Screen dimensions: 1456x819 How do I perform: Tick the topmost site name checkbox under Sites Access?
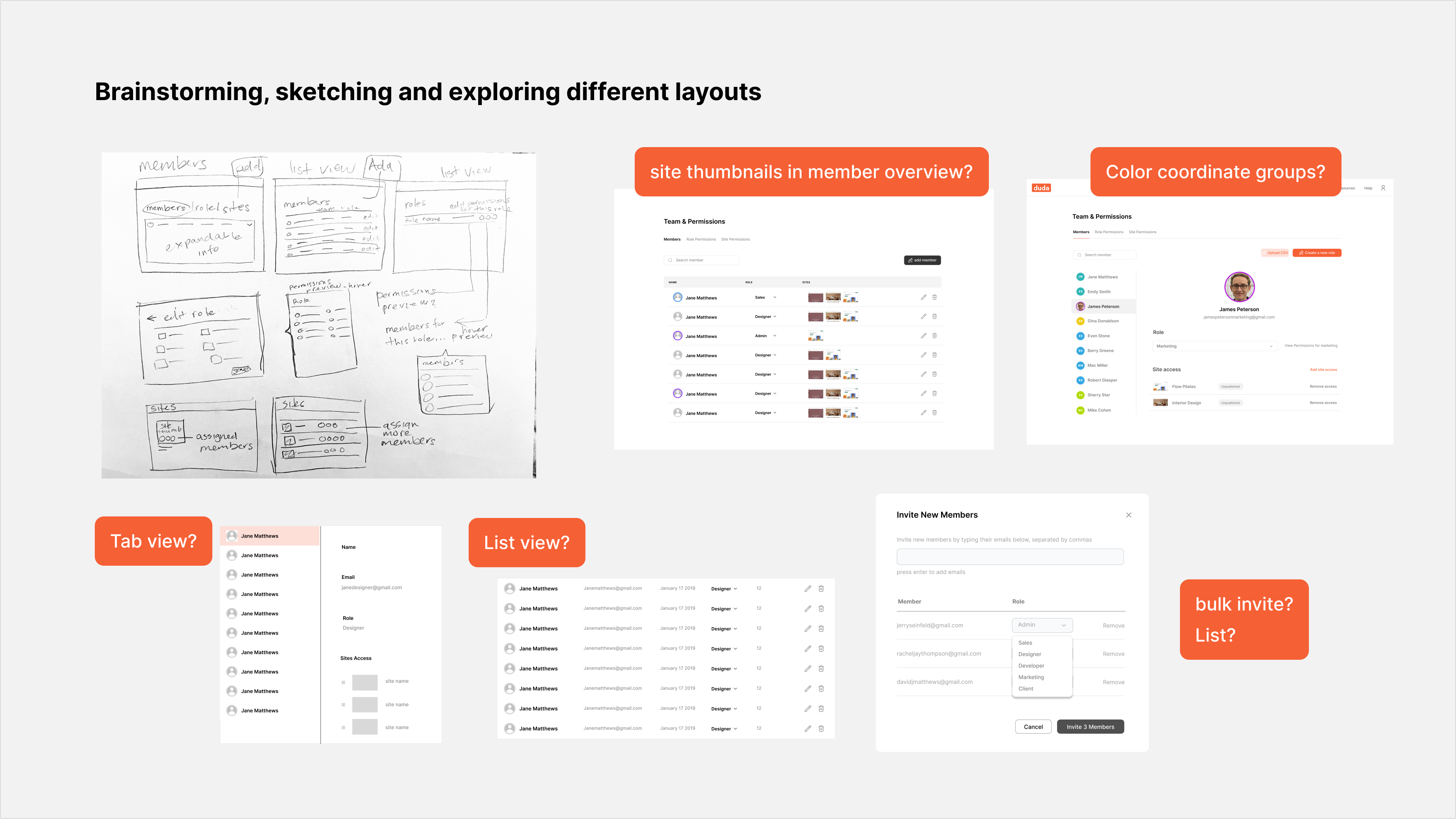pos(343,682)
